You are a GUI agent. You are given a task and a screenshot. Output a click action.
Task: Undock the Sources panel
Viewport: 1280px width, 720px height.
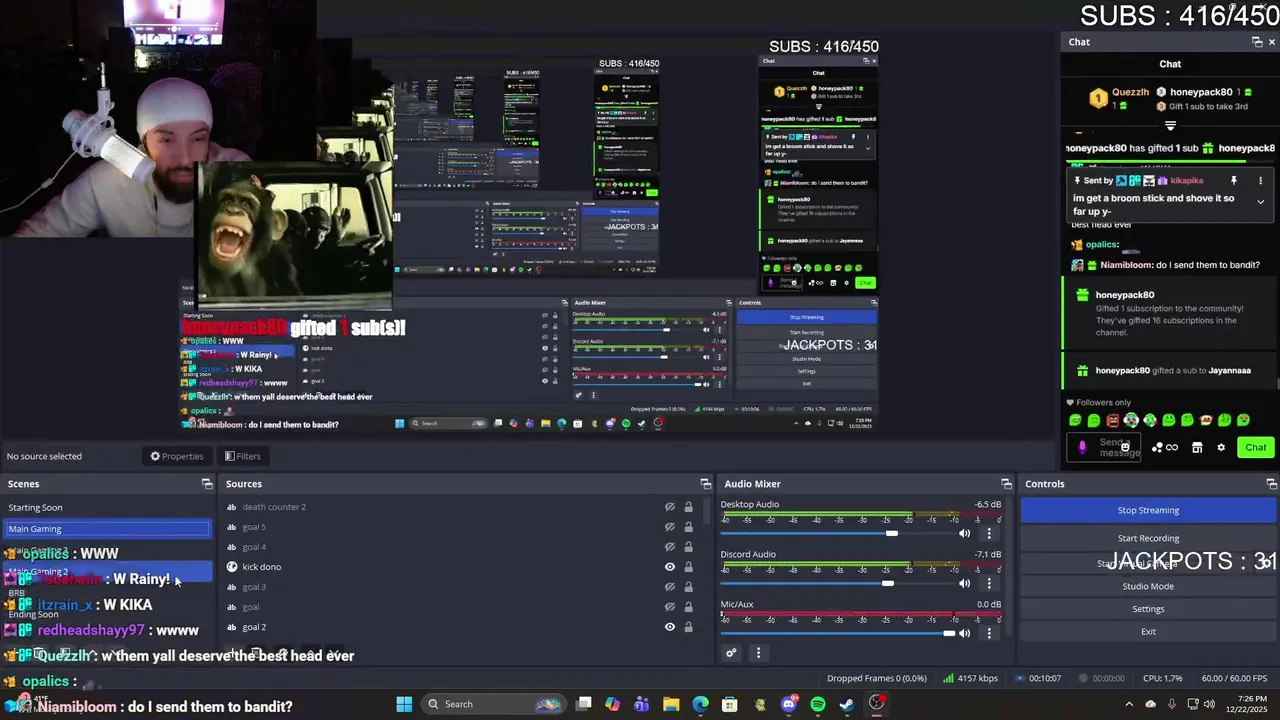(705, 484)
